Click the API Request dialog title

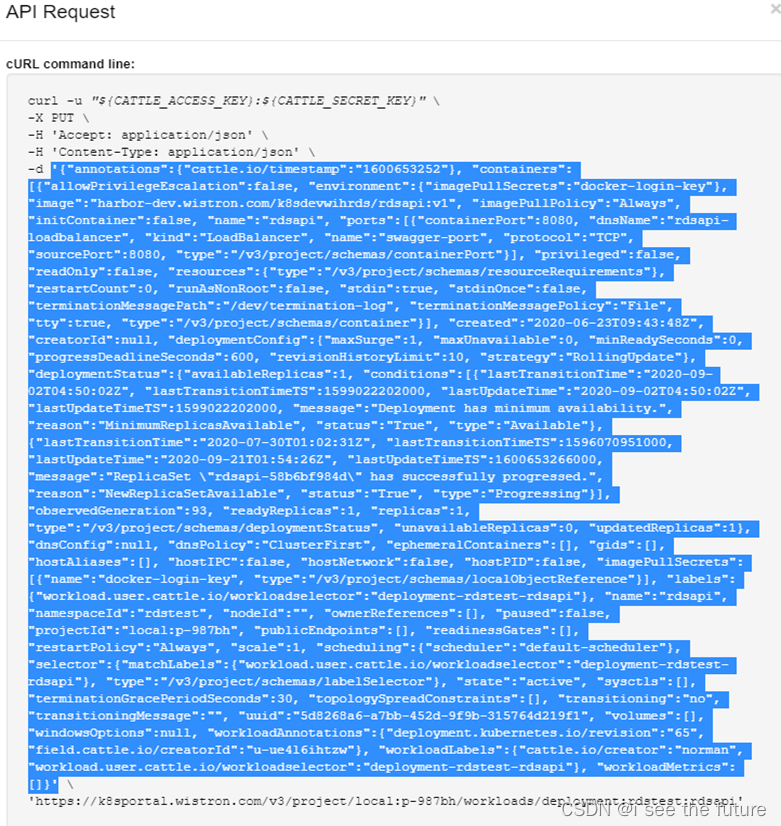[x=60, y=12]
